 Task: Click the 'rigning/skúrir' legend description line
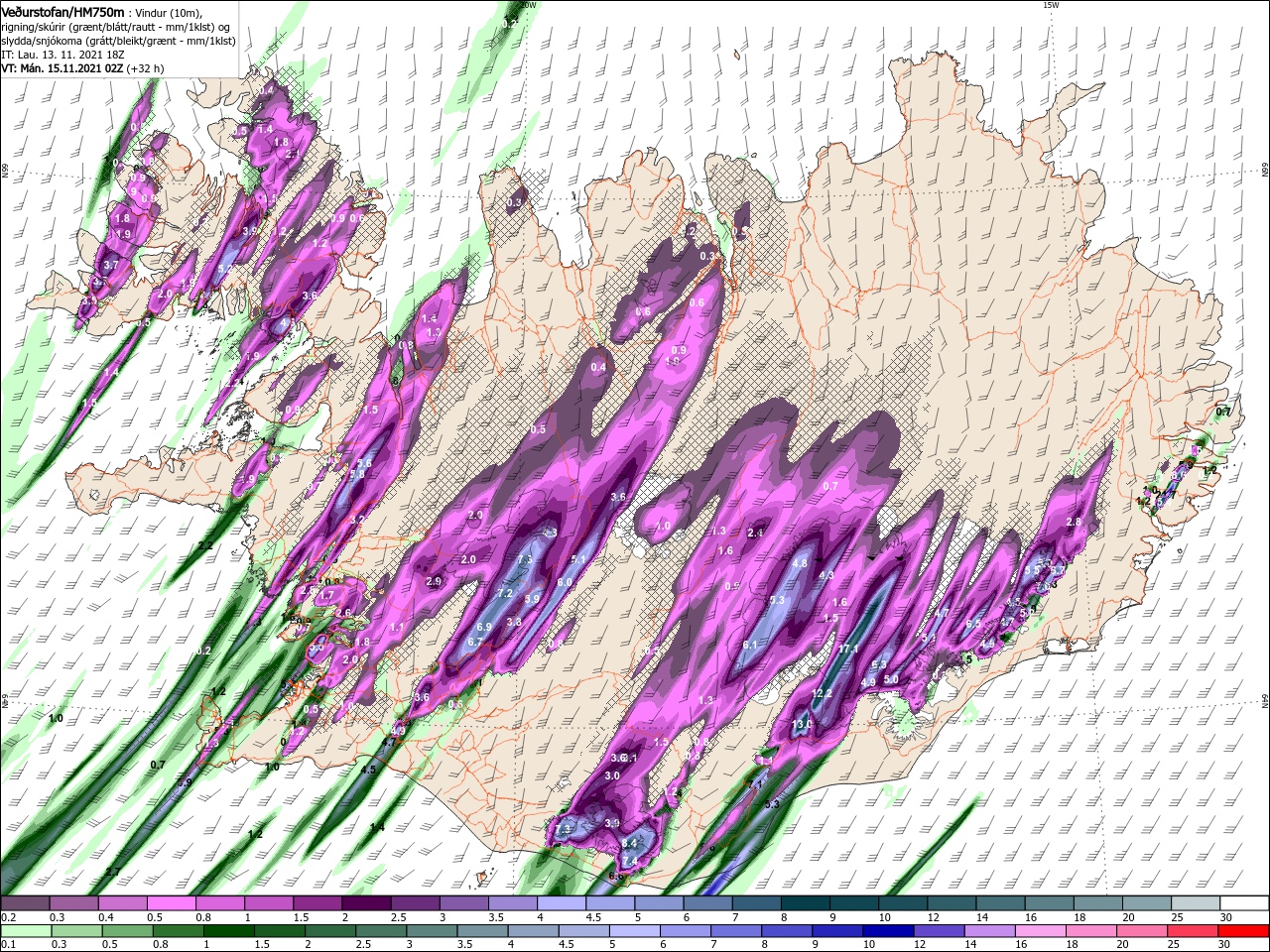(x=115, y=26)
